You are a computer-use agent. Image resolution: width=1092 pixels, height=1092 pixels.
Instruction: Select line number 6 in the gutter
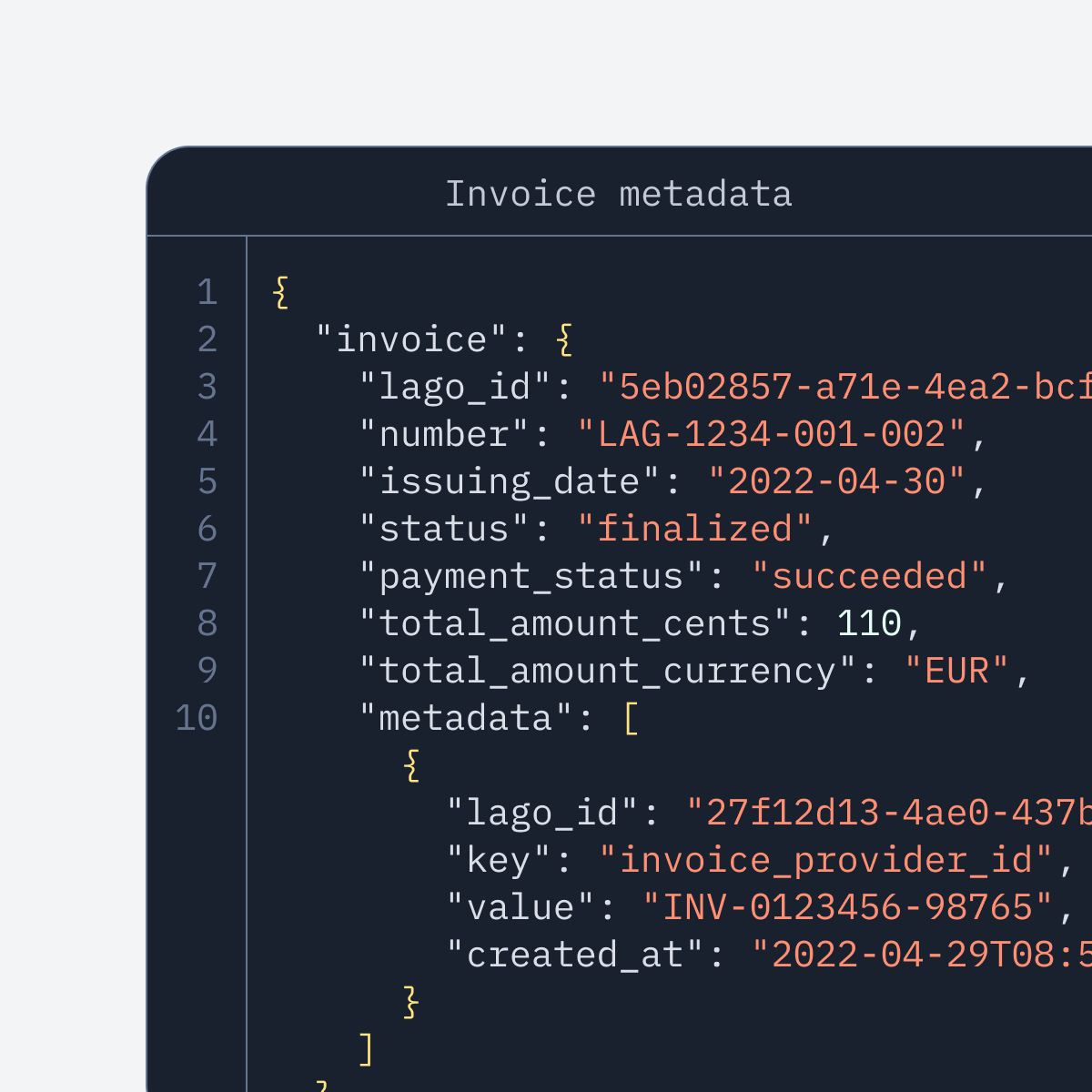click(x=207, y=529)
